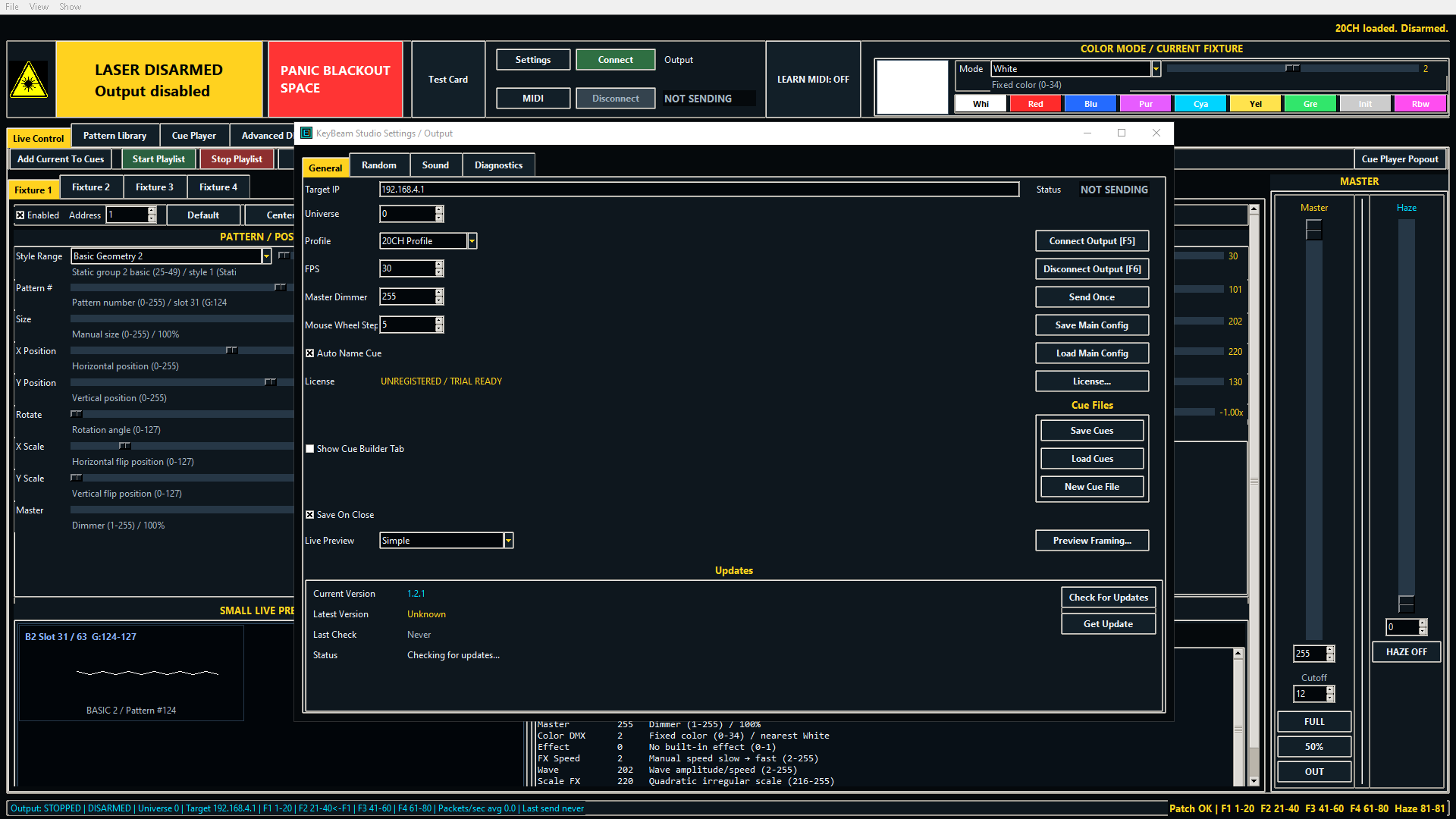Toggle the Enabled checkbox for Fixture 1
Screen dimensions: 1456x819
click(20, 215)
